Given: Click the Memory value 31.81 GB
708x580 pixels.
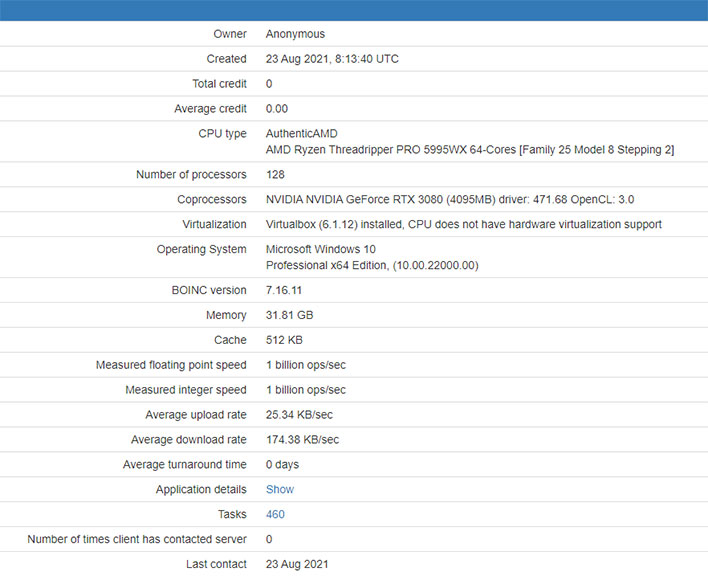Looking at the screenshot, I should coord(290,315).
